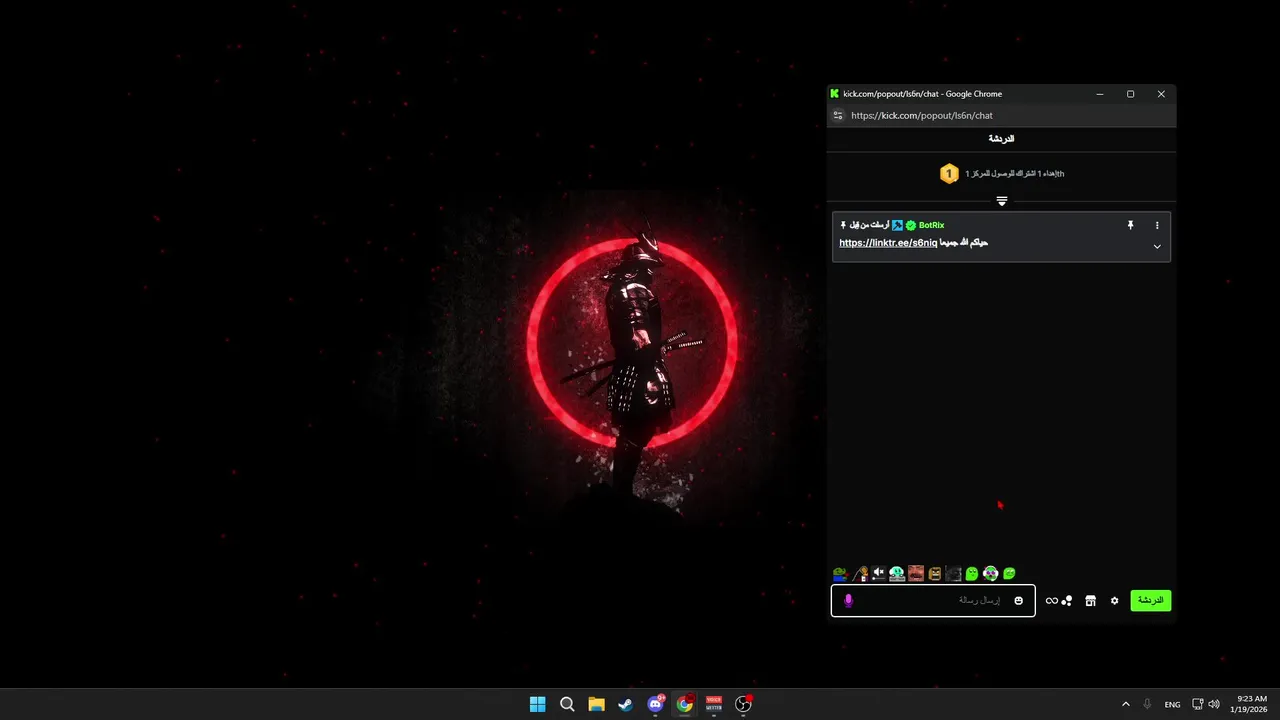Open Discord from the taskbar
1280x720 pixels.
pos(655,704)
